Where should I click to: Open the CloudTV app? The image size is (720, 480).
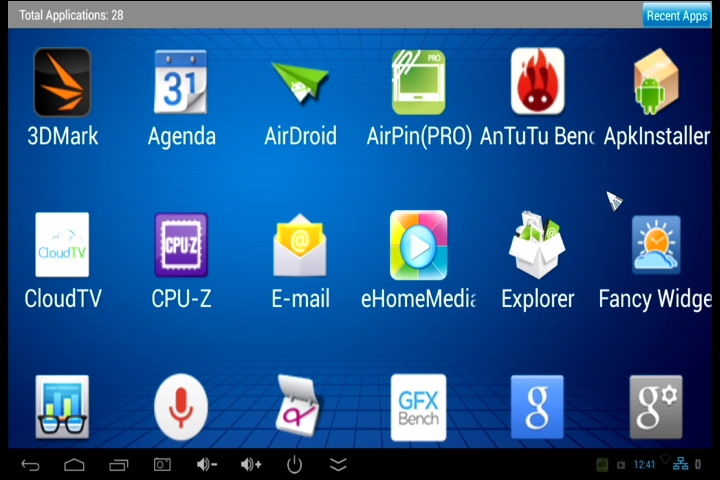(62, 245)
